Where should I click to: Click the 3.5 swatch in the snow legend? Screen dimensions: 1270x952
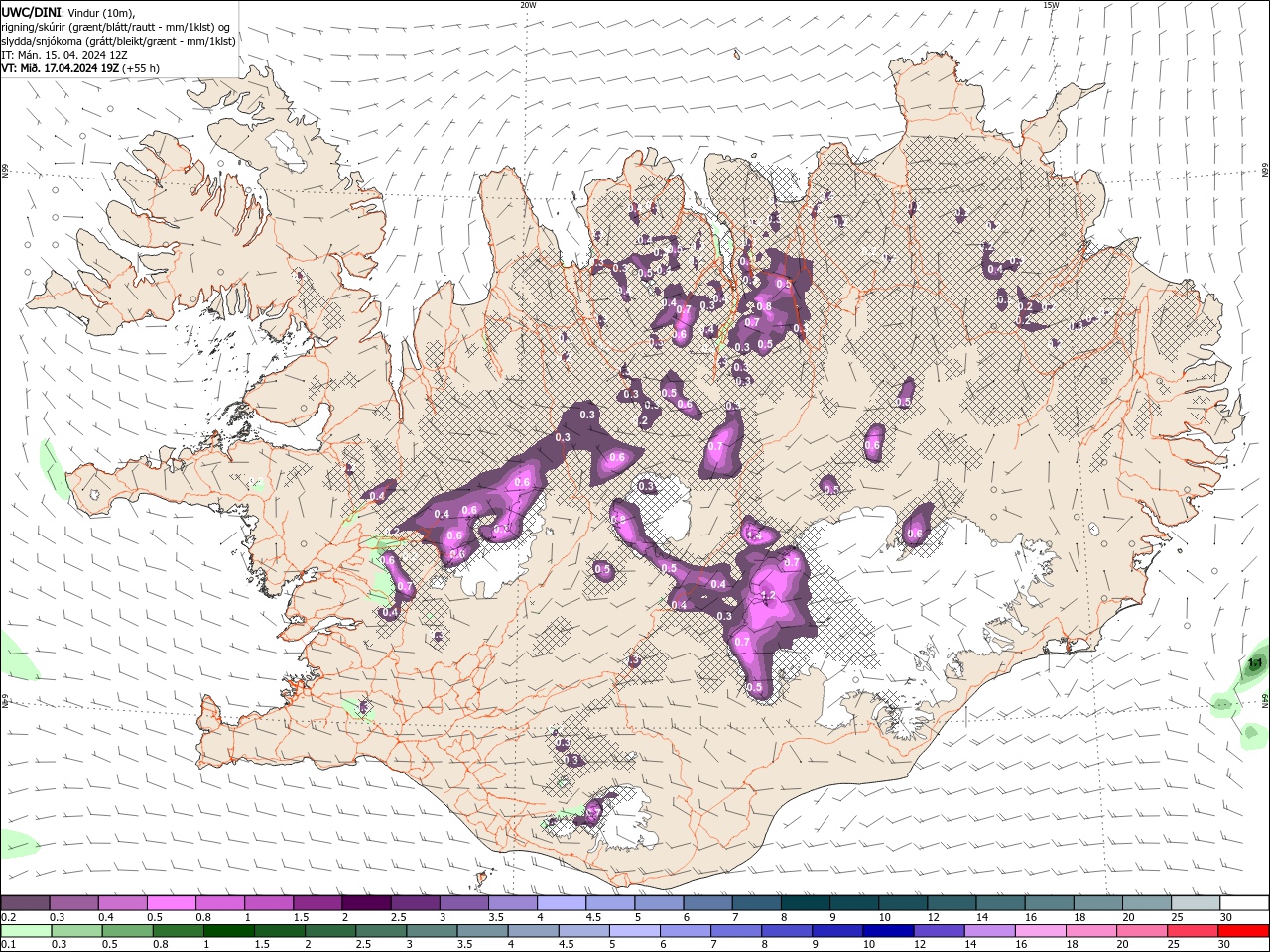[x=513, y=902]
